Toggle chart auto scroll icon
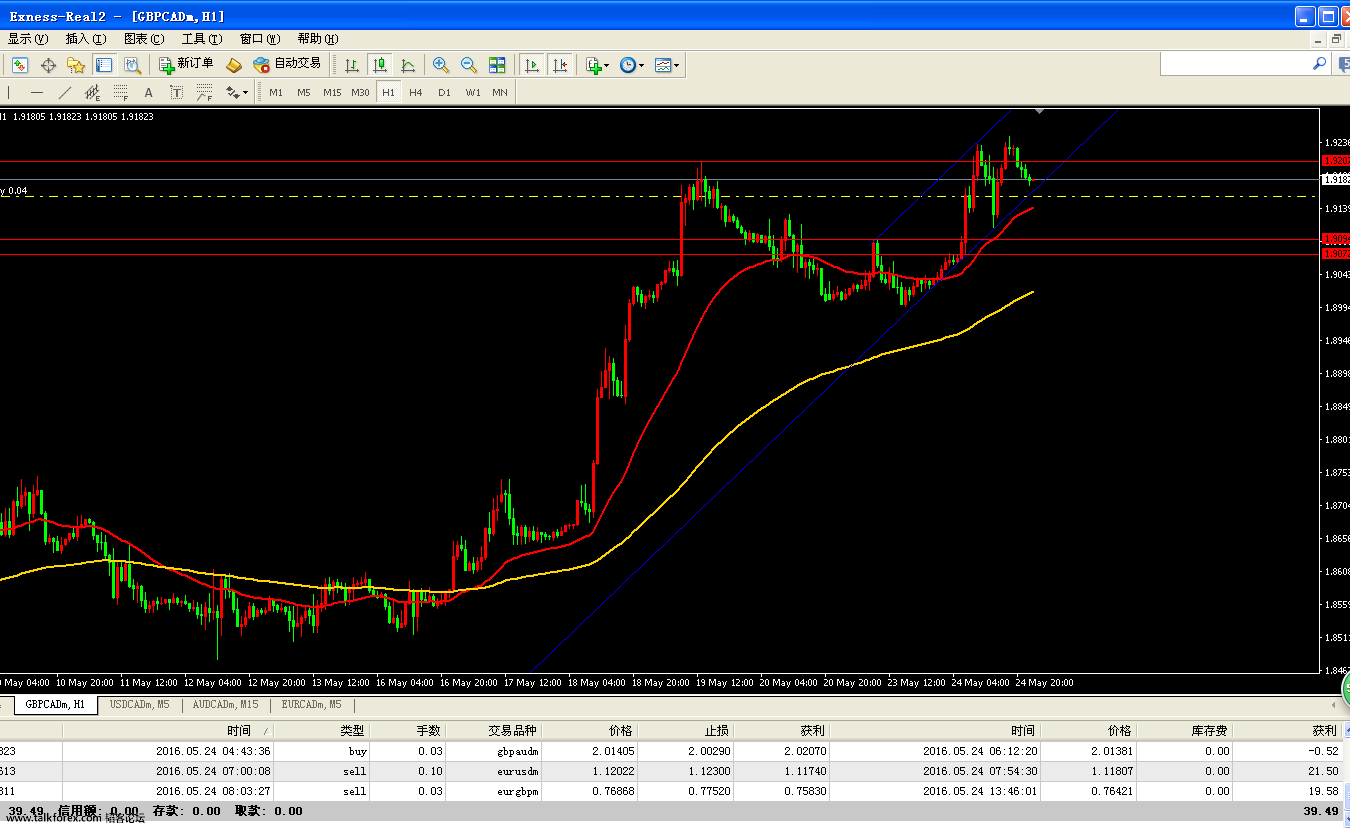This screenshot has width=1350, height=828. coord(532,65)
